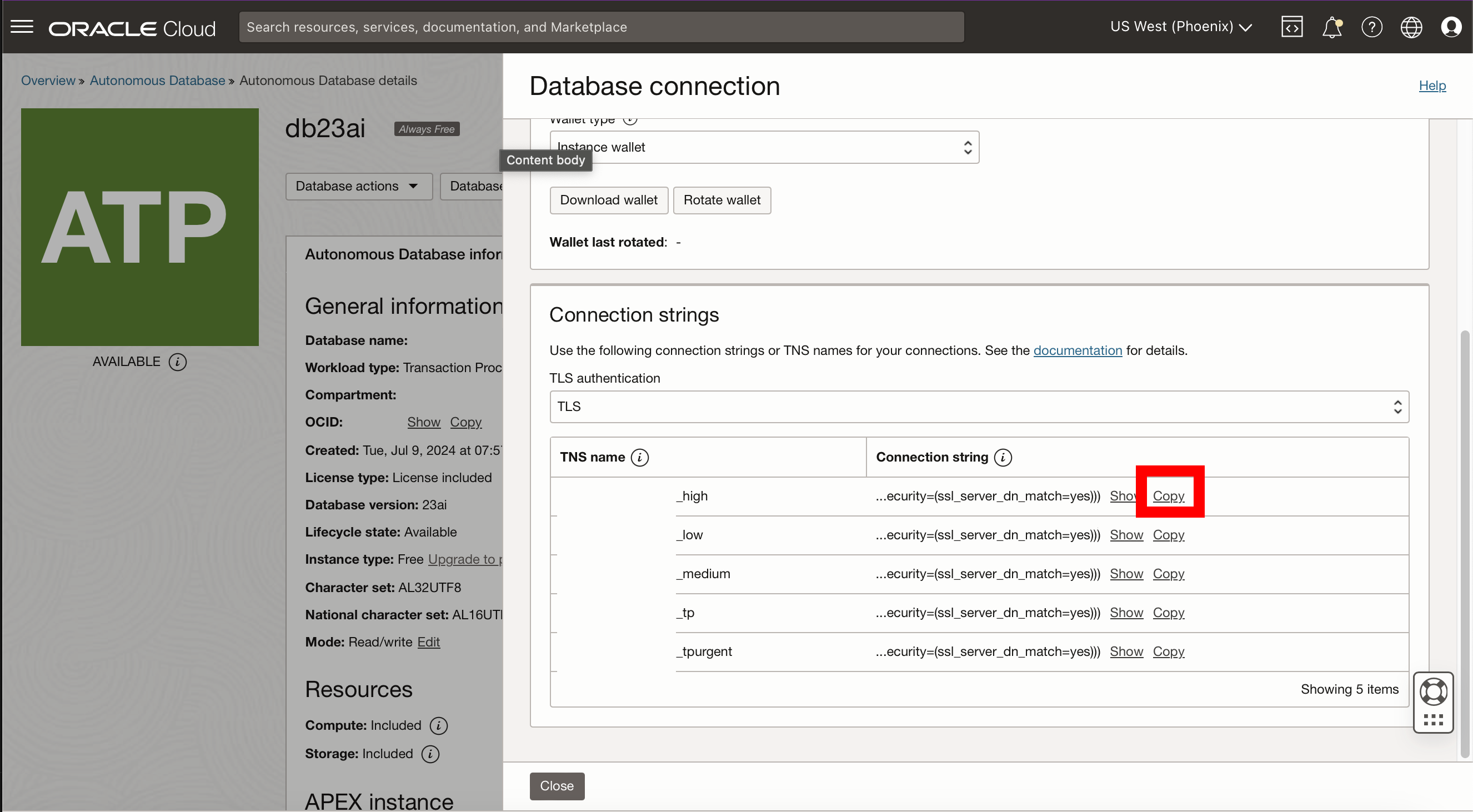Open the connection strings documentation link
The height and width of the screenshot is (812, 1473).
click(x=1078, y=350)
